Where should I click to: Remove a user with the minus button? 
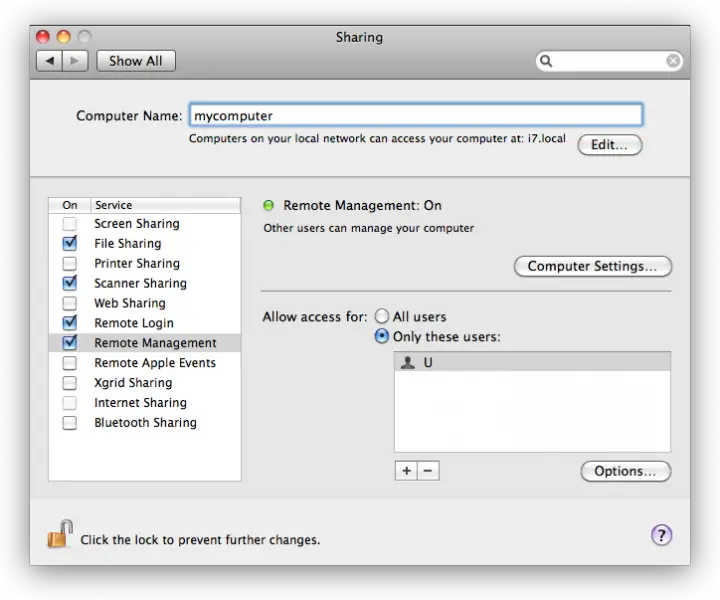tap(428, 471)
